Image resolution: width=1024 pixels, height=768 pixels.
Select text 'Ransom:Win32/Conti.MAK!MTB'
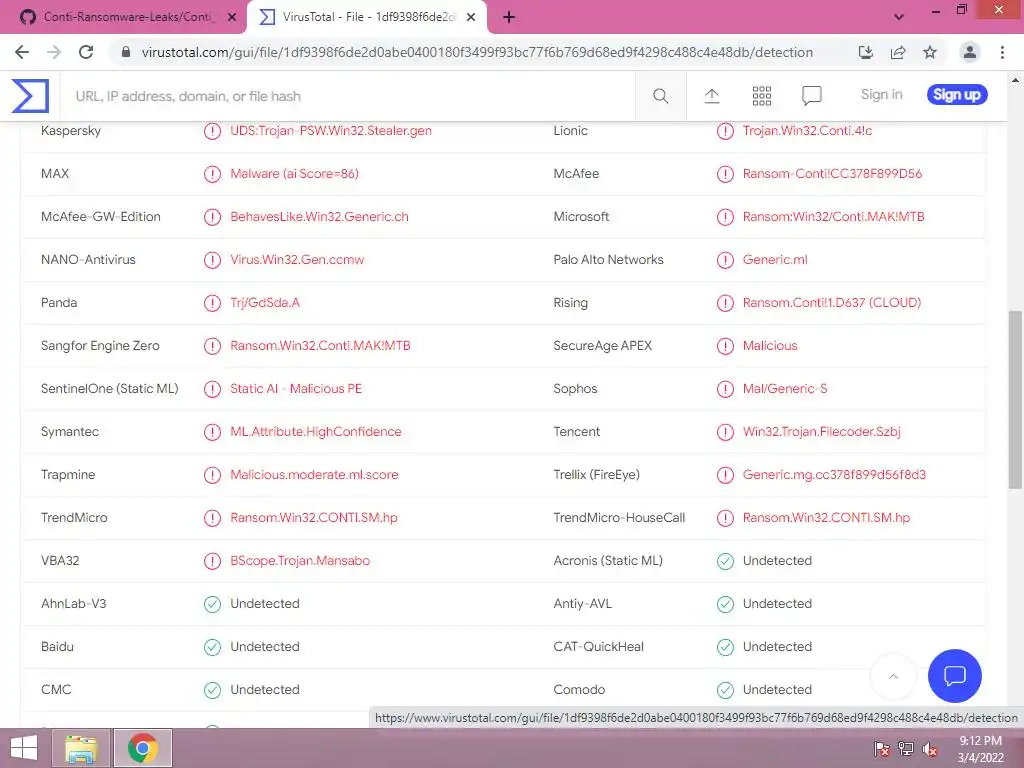point(833,217)
